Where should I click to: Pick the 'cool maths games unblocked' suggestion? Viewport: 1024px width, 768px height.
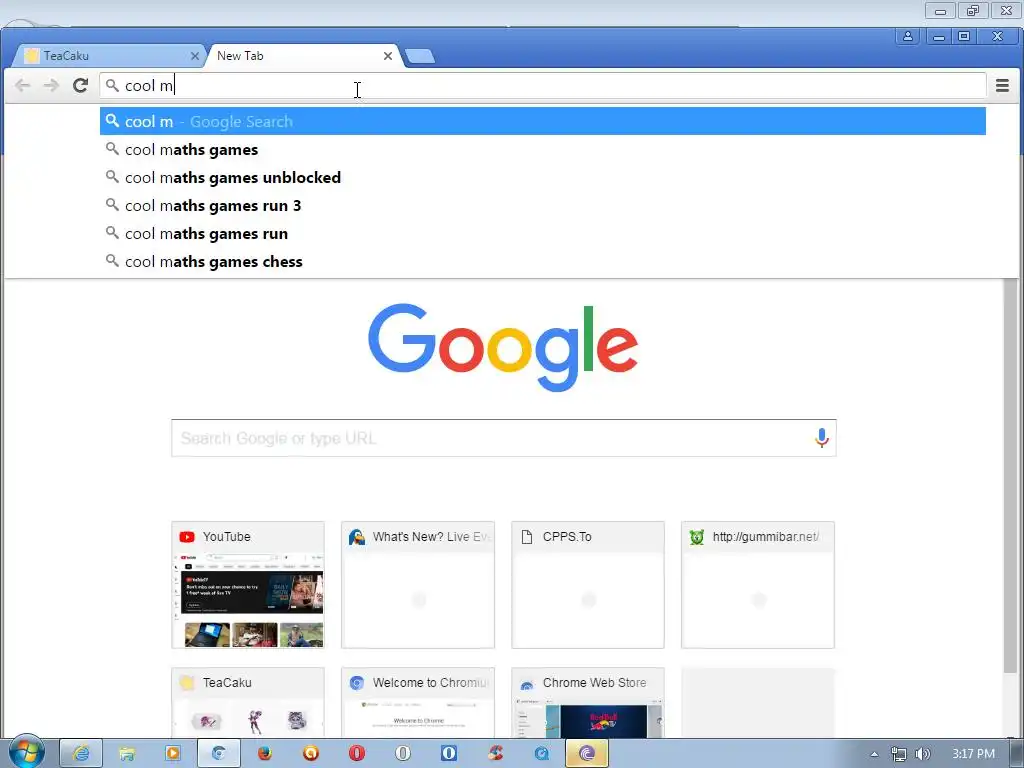click(543, 178)
